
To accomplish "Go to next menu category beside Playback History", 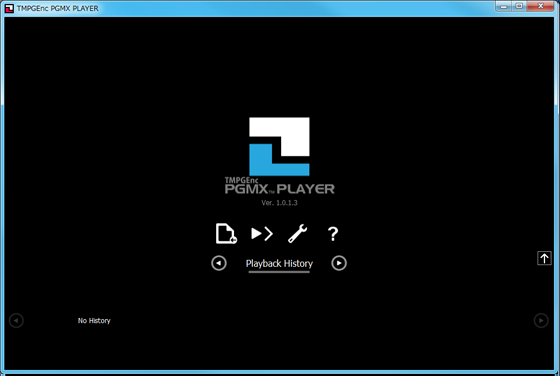I will 339,263.
